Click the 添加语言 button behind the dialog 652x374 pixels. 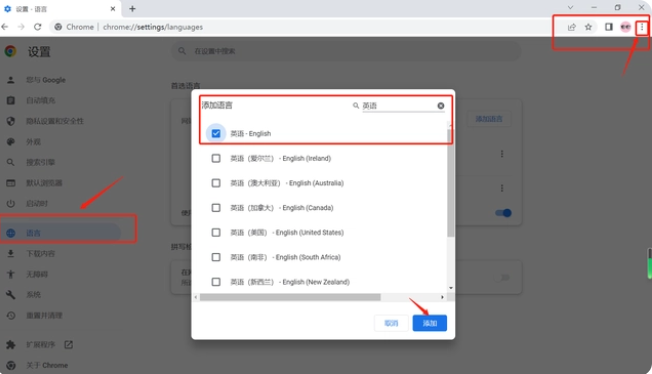489,119
